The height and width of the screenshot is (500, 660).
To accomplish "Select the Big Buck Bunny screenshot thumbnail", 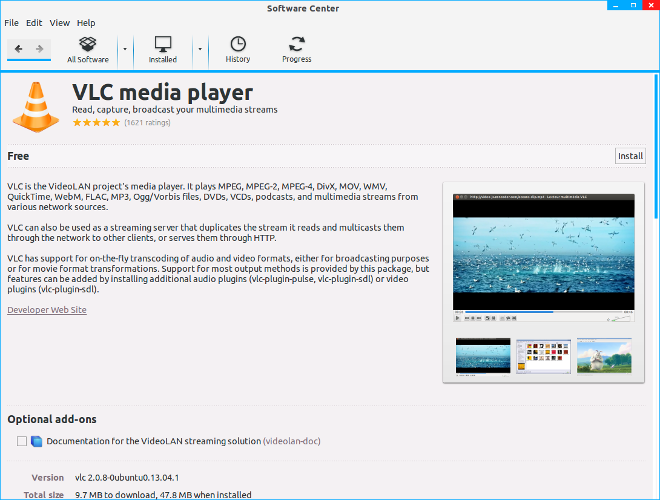I will pos(604,356).
